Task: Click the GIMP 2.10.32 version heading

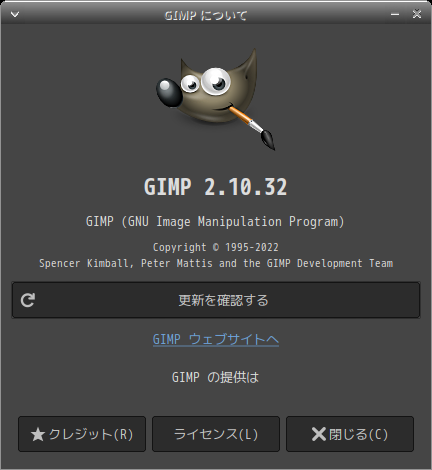Action: (215, 187)
